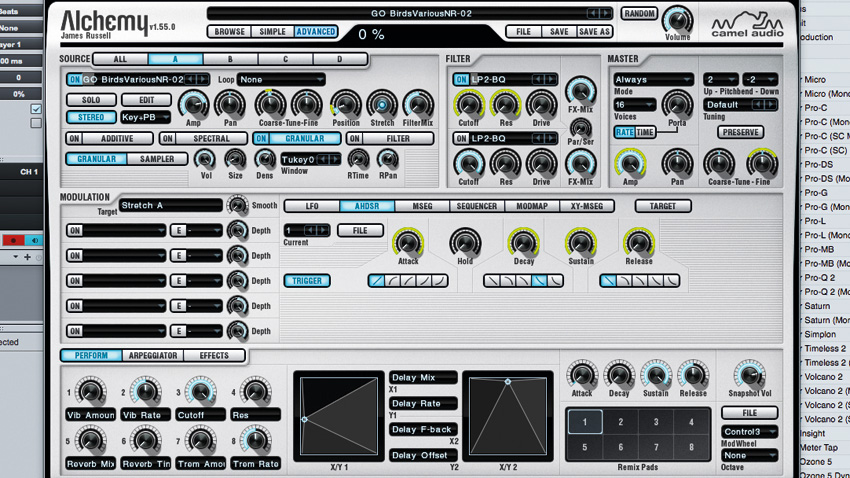Click the Smooth knob in Modulation
The height and width of the screenshot is (478, 850).
(x=237, y=205)
